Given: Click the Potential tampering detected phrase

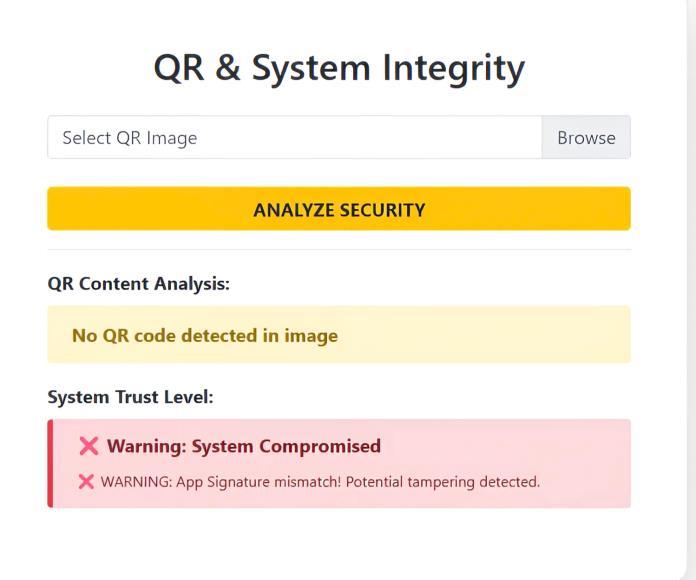Looking at the screenshot, I should point(443,482).
